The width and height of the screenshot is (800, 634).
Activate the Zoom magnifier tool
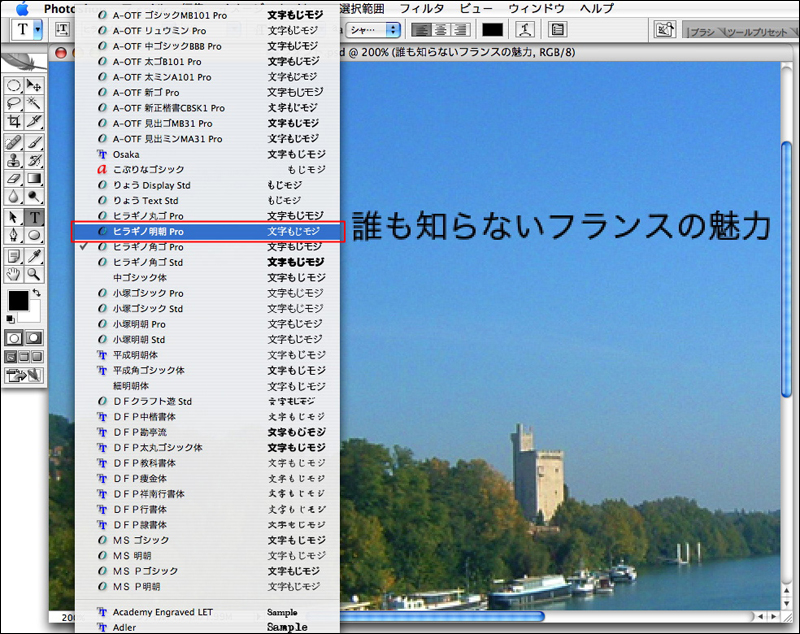click(34, 273)
